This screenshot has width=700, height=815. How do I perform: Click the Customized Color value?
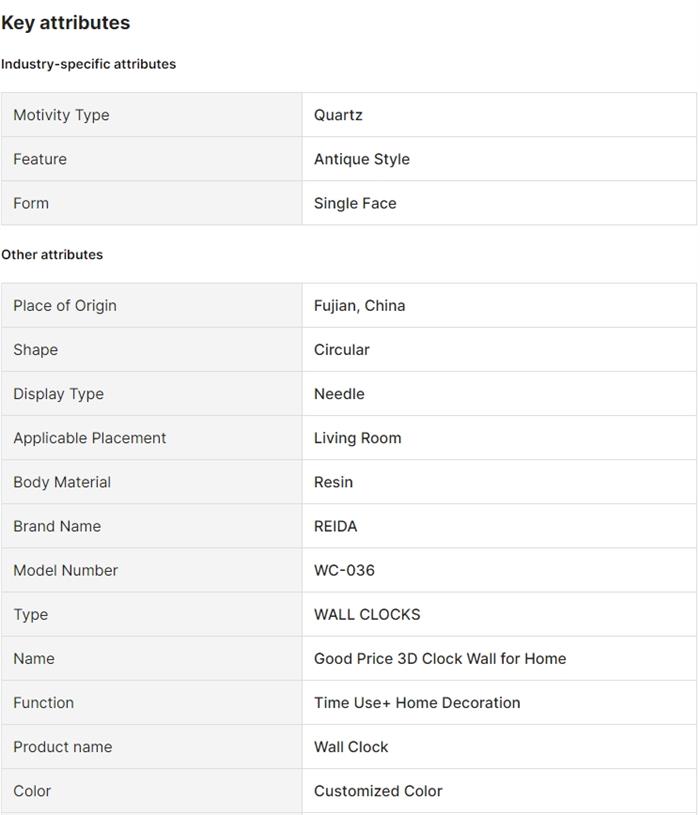378,790
